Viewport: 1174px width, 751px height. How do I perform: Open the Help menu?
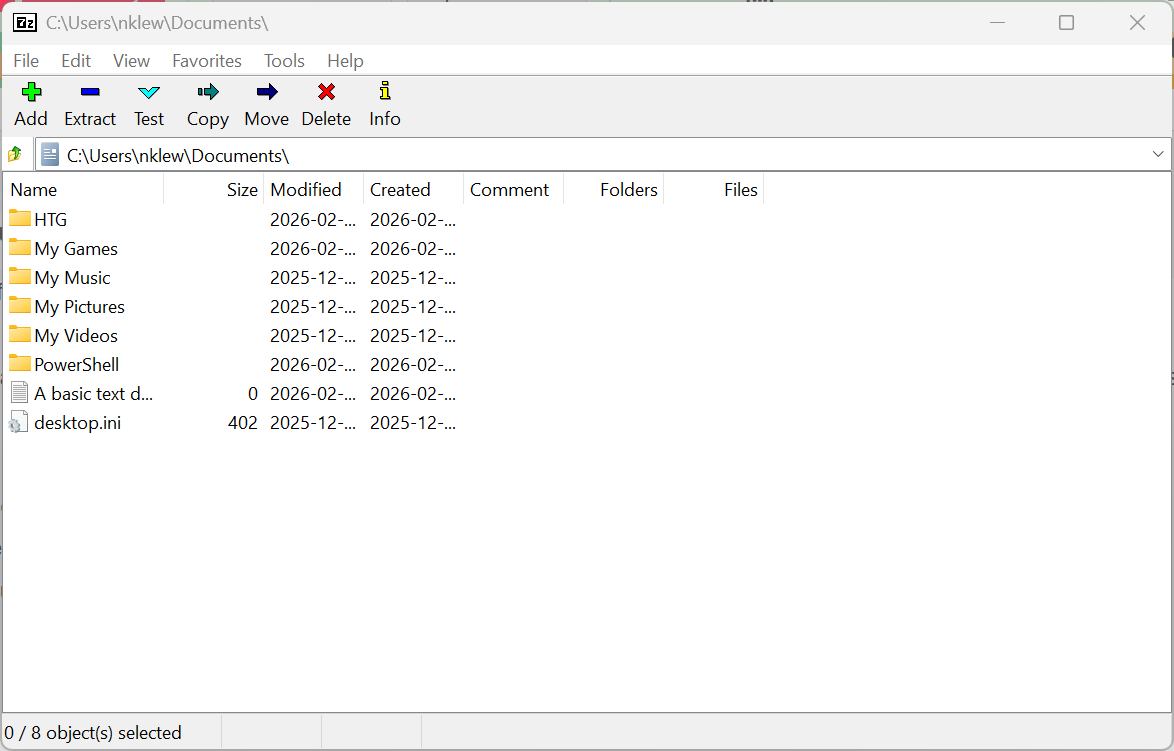[x=345, y=61]
